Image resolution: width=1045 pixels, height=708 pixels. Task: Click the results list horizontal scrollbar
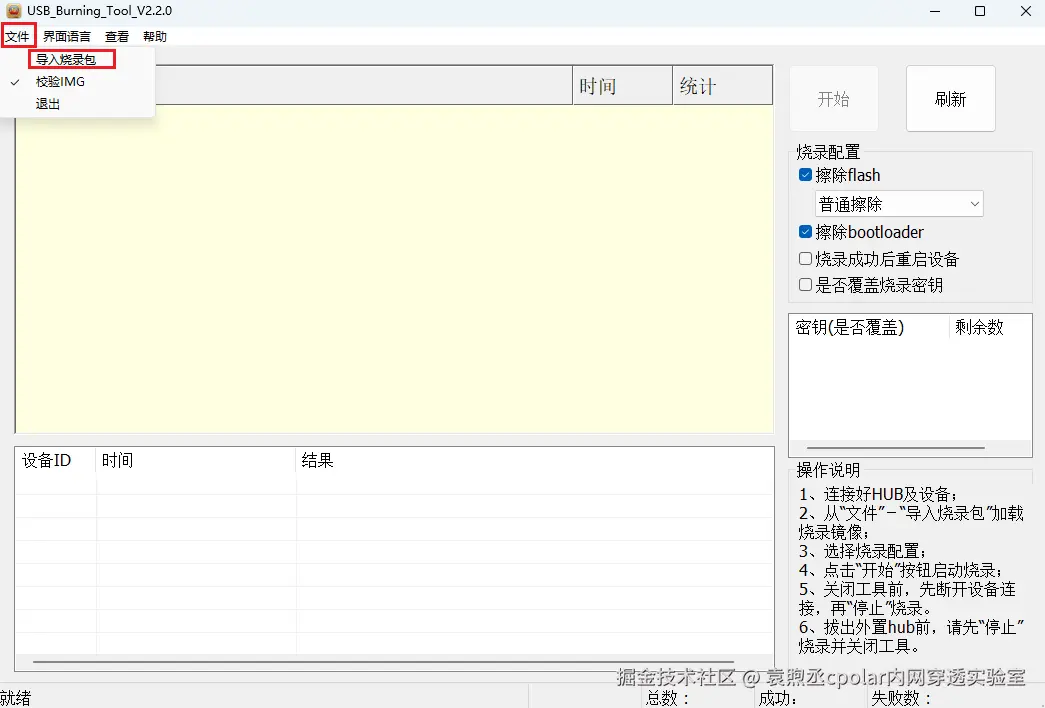[383, 662]
